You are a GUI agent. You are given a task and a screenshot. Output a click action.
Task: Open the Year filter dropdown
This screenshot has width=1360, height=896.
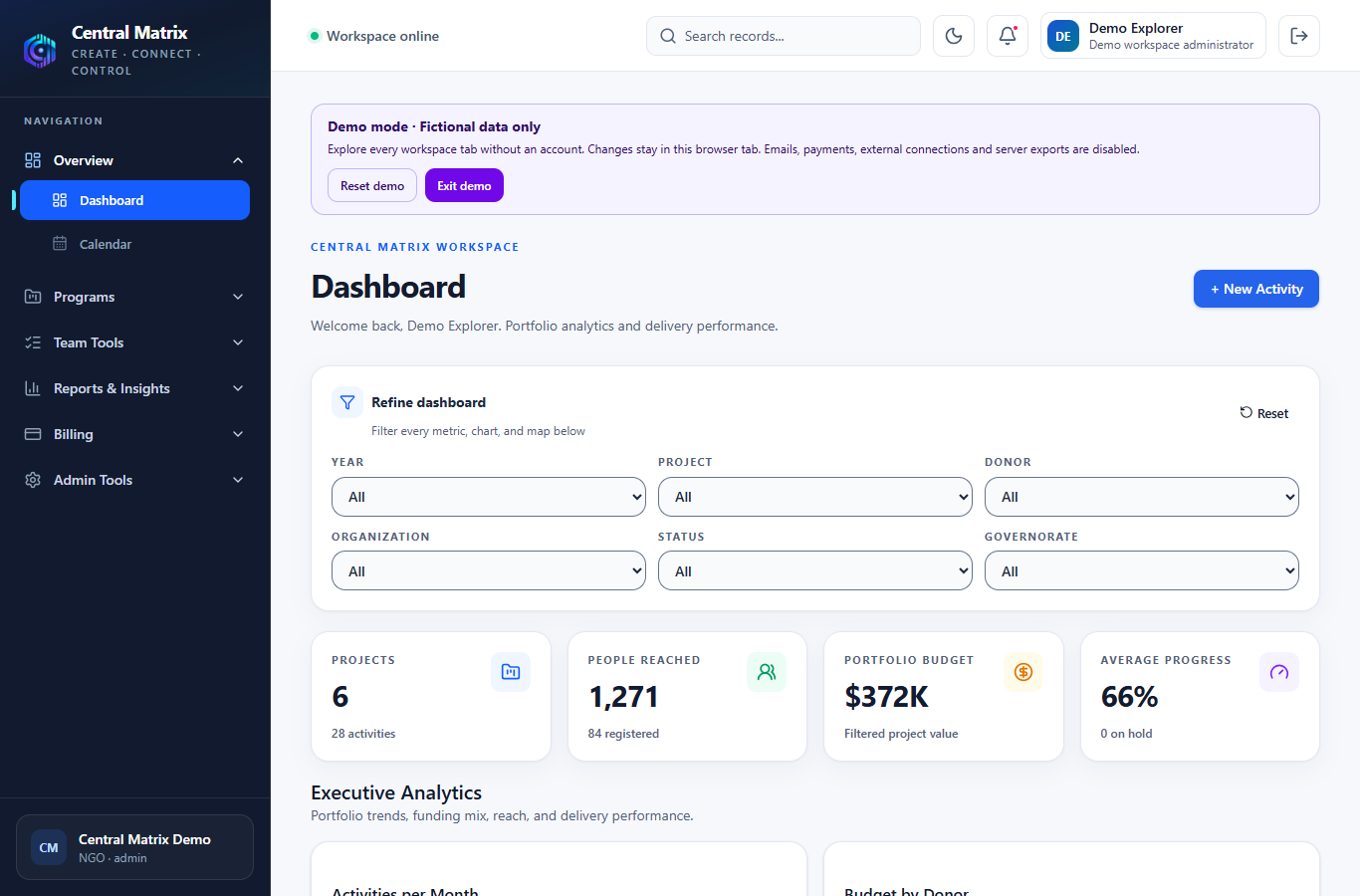[489, 497]
